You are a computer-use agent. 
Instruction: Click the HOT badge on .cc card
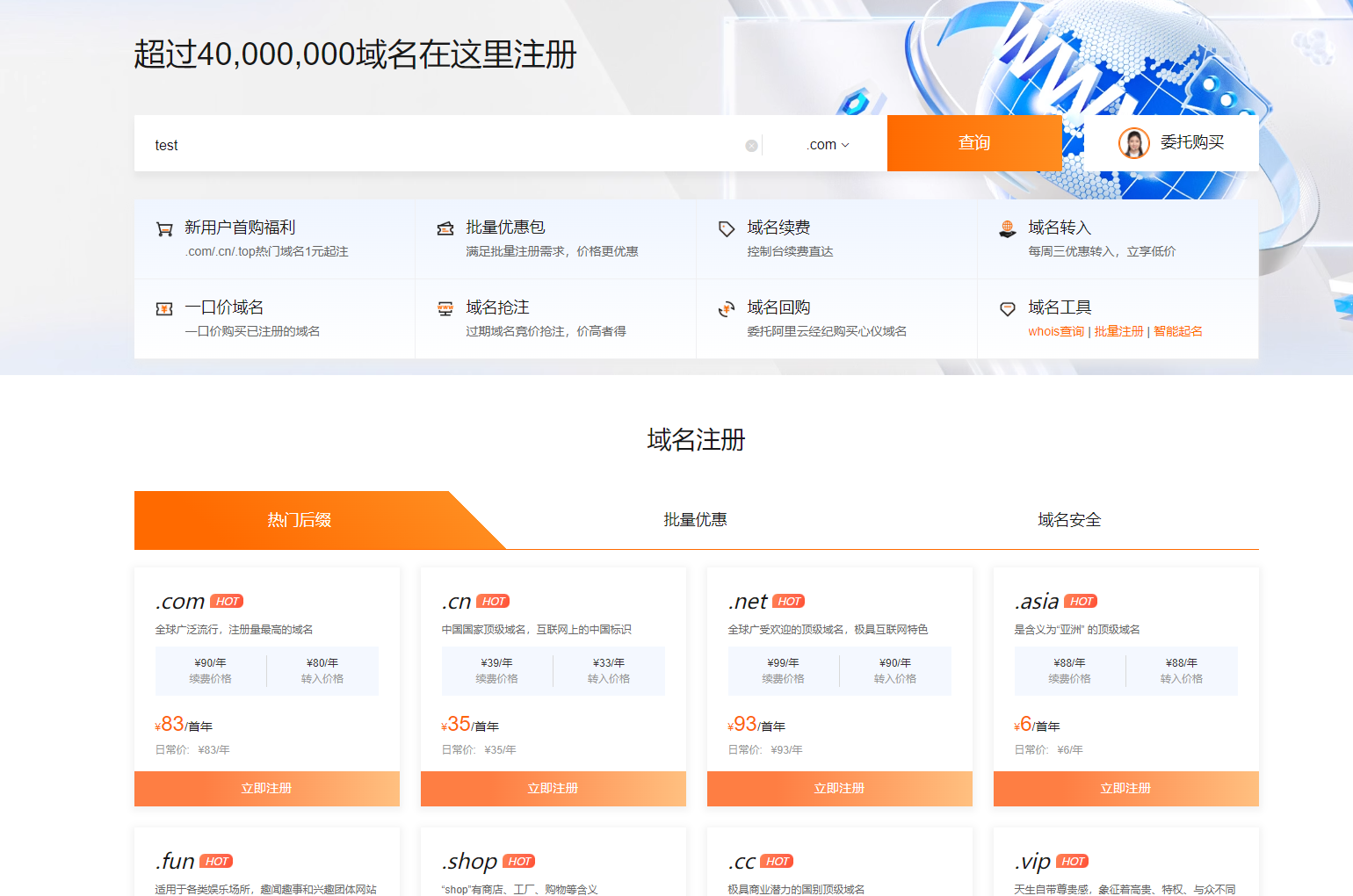coord(777,862)
